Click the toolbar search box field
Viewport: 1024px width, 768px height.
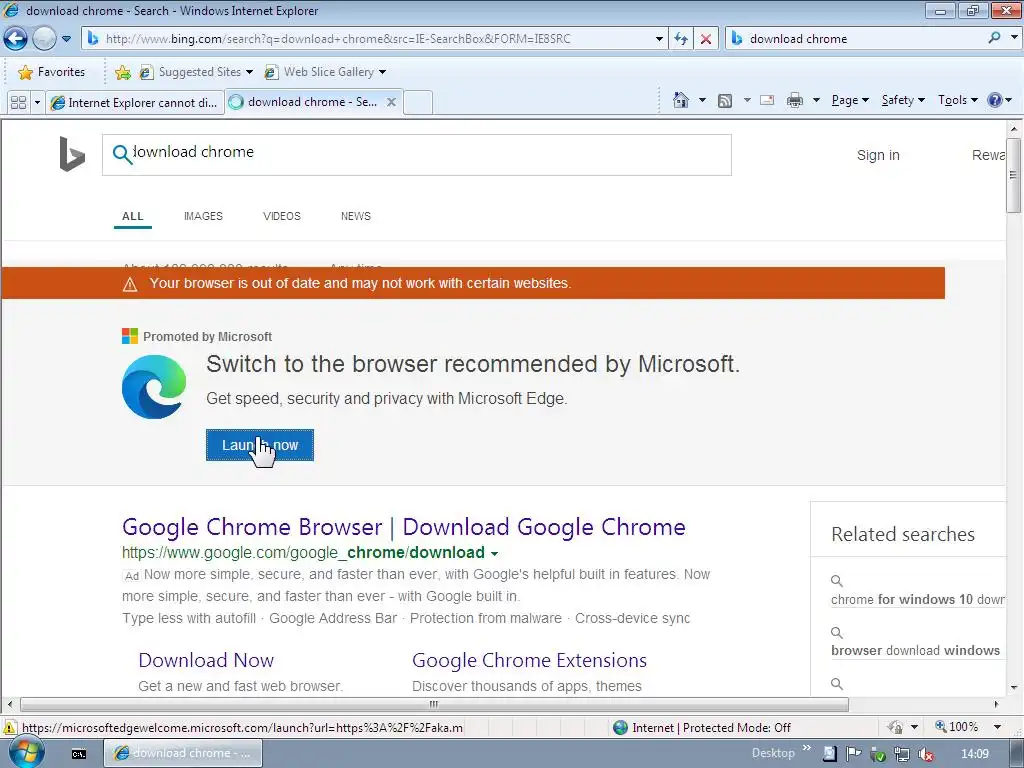tap(856, 39)
